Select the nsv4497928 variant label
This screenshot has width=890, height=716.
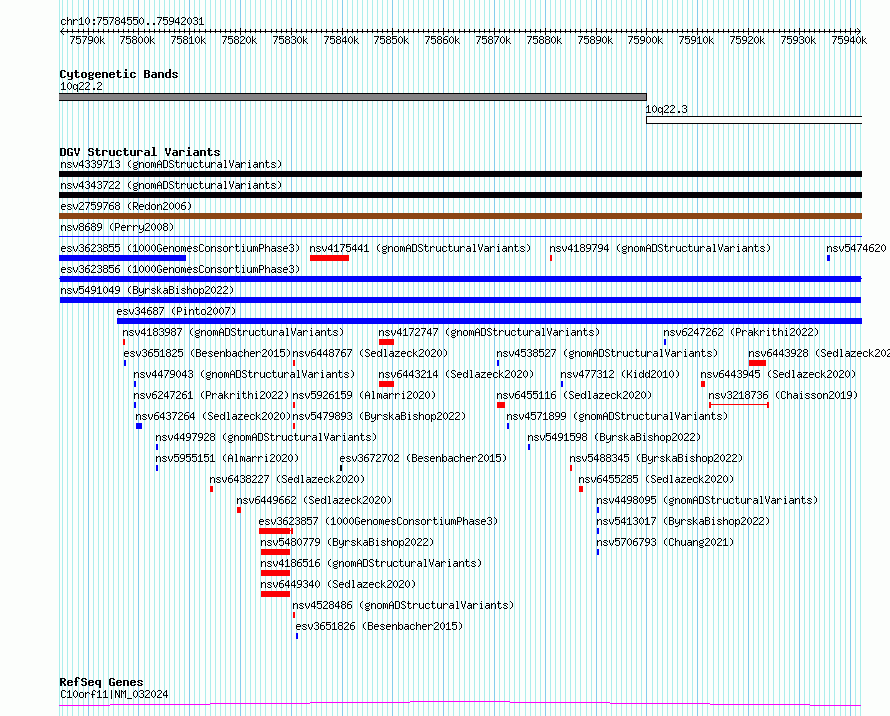[x=266, y=438]
